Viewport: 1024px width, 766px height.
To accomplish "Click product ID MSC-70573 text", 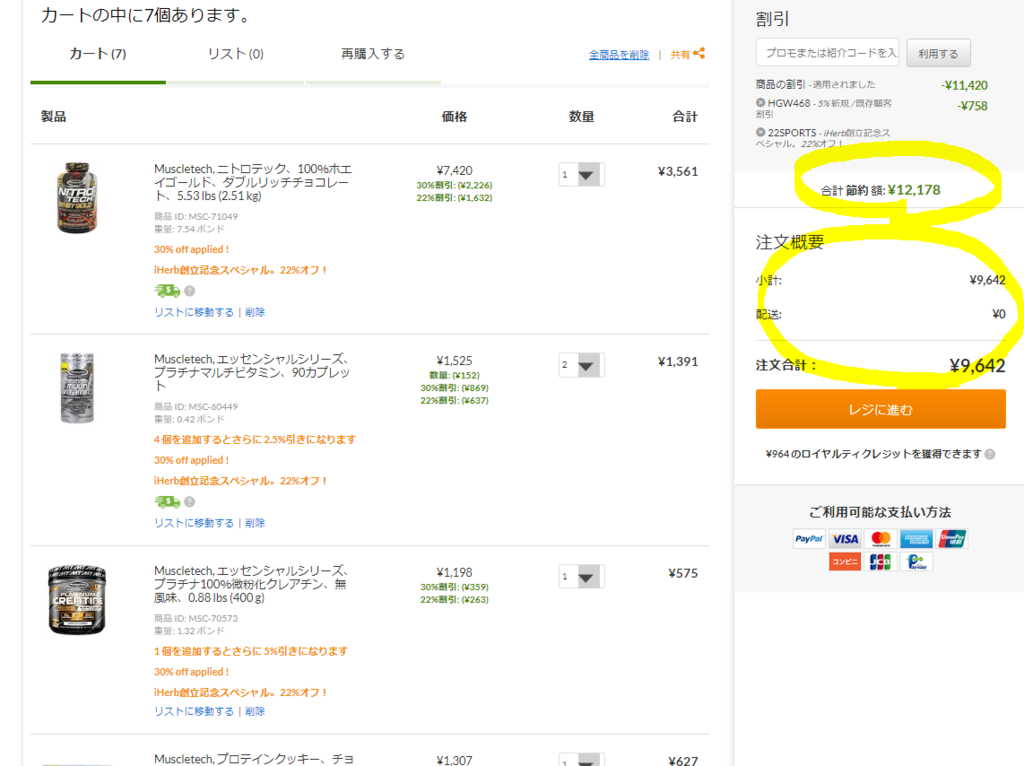I will click(x=196, y=618).
